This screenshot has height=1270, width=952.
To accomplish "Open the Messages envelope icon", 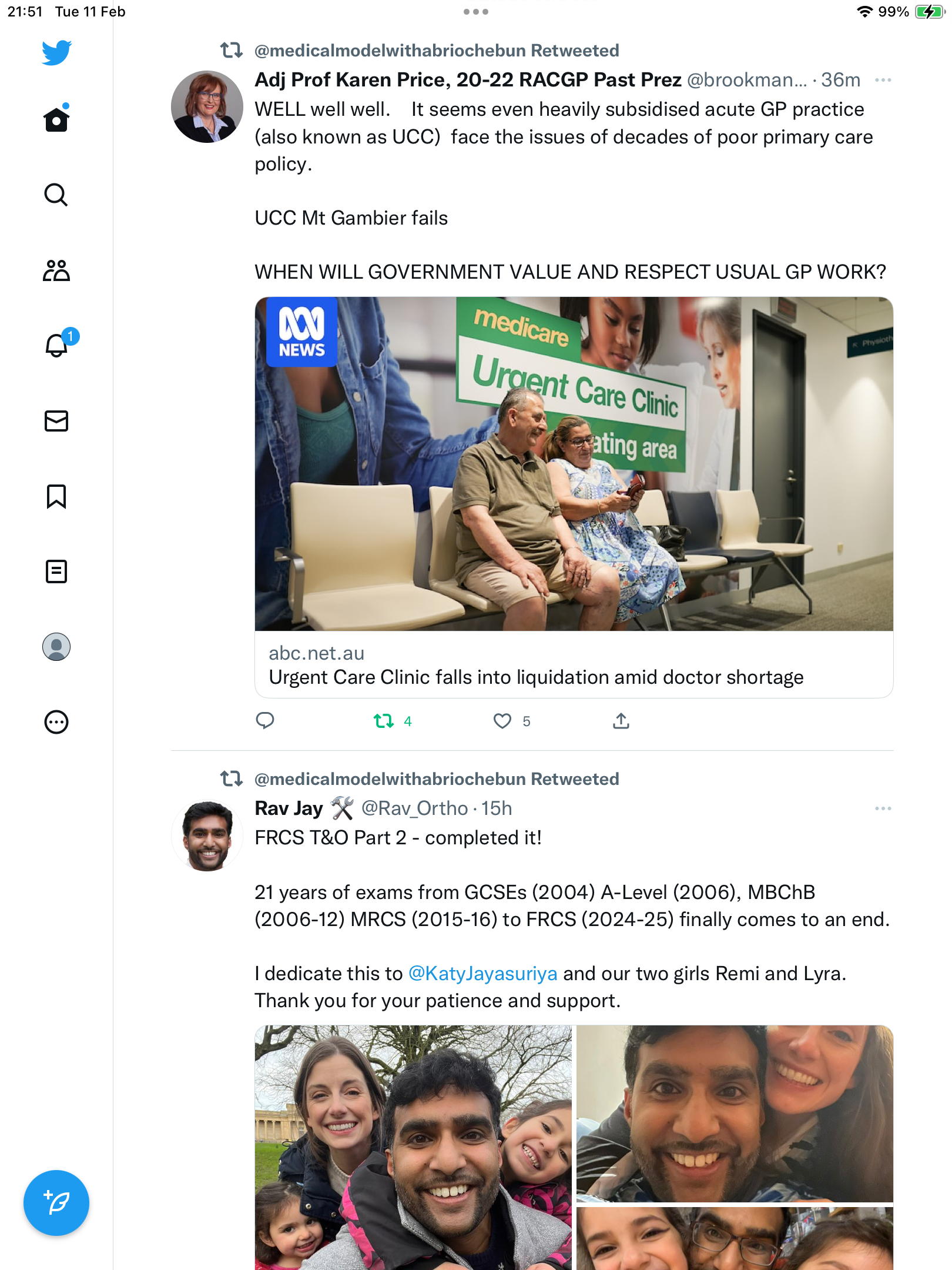I will point(56,421).
